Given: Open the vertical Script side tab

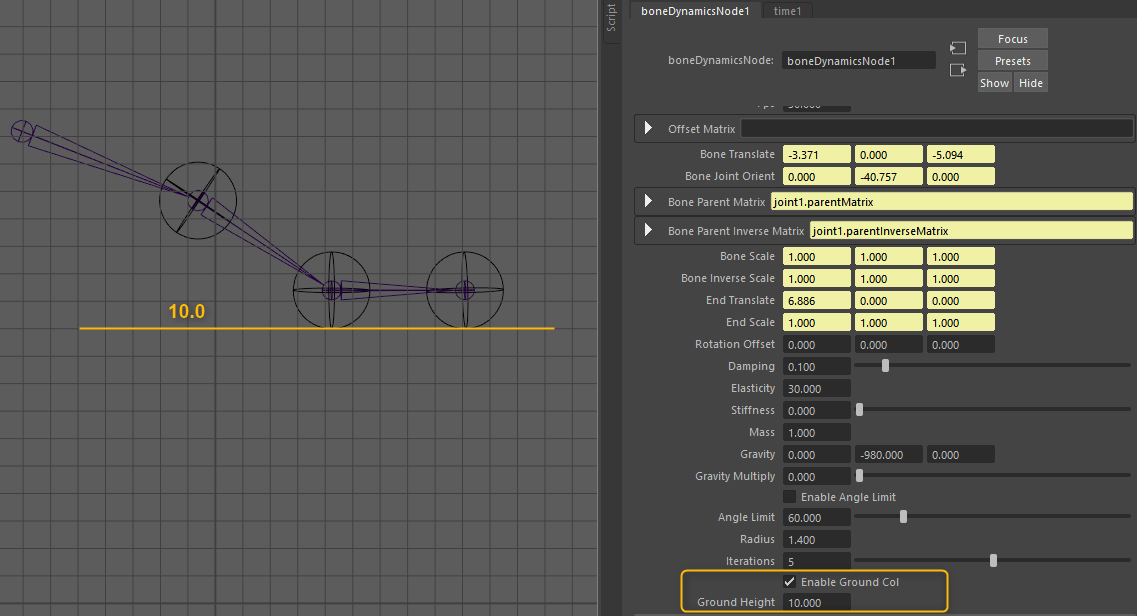Looking at the screenshot, I should pyautogui.click(x=612, y=18).
